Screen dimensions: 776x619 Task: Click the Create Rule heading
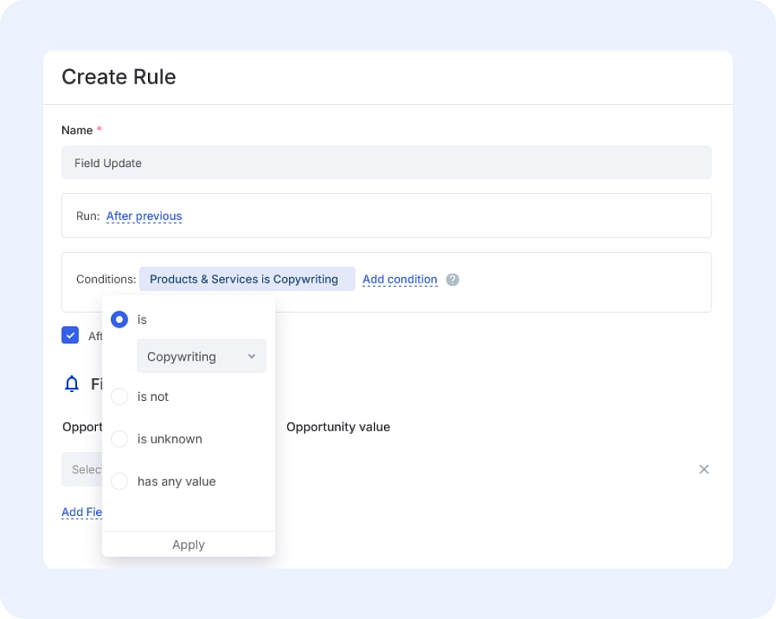pyautogui.click(x=119, y=77)
